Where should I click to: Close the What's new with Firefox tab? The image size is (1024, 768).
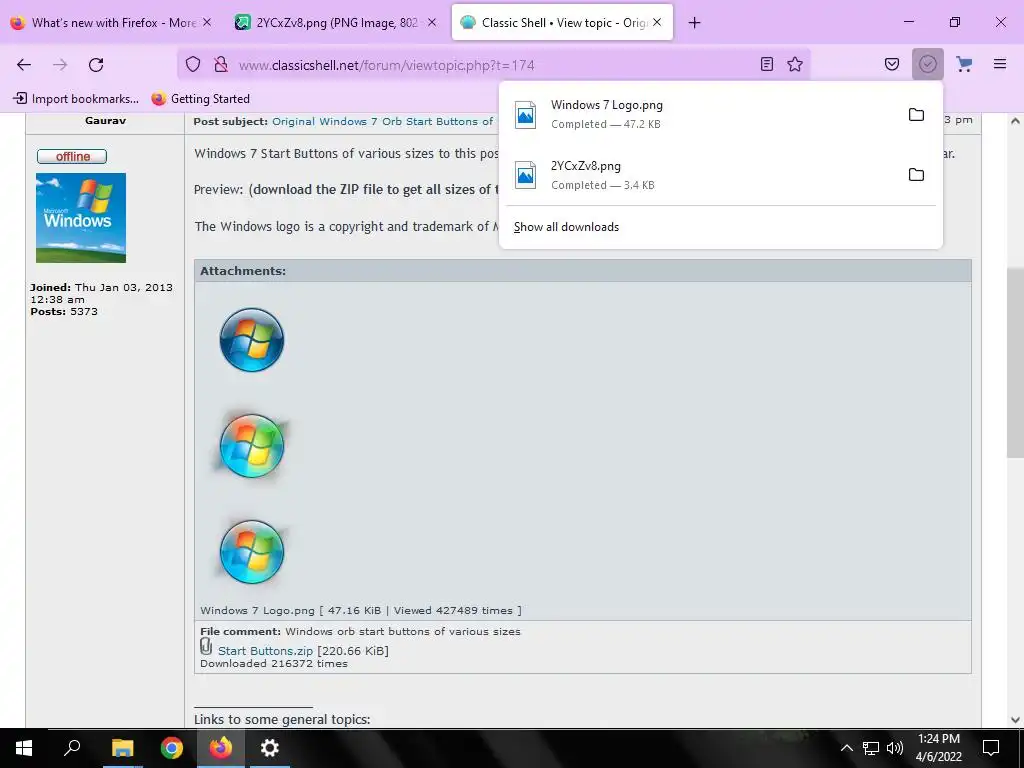point(207,22)
